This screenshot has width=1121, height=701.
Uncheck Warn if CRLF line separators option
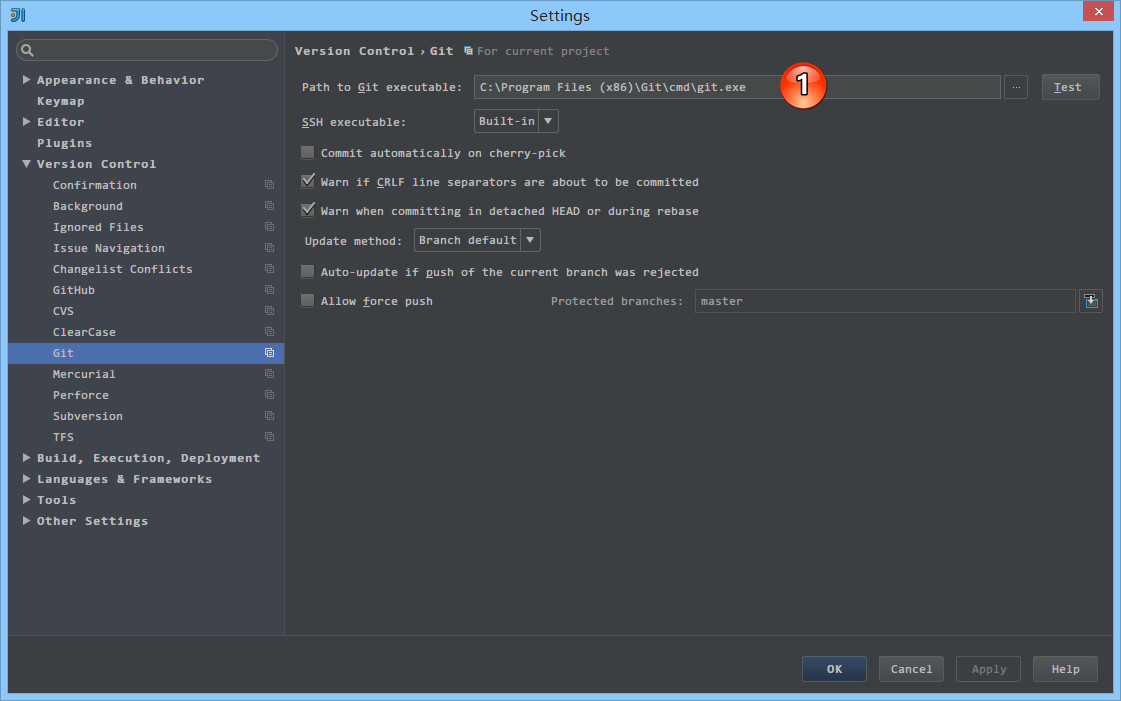[x=308, y=182]
